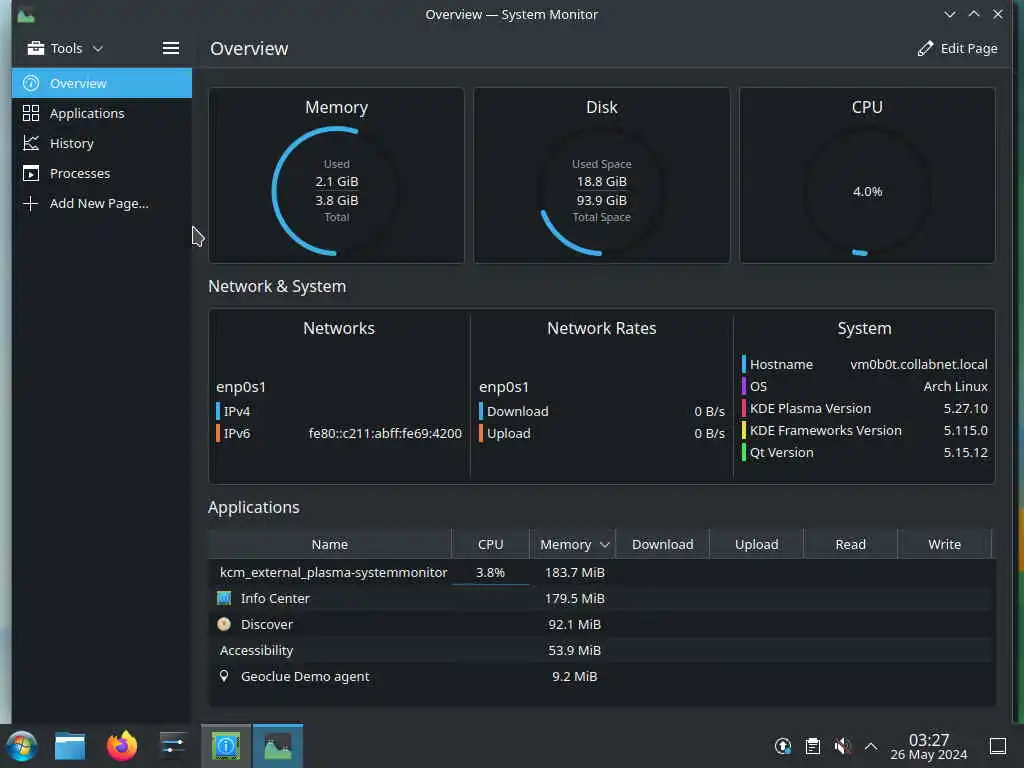Click the Qt Version entry
The height and width of the screenshot is (768, 1024).
tap(865, 452)
